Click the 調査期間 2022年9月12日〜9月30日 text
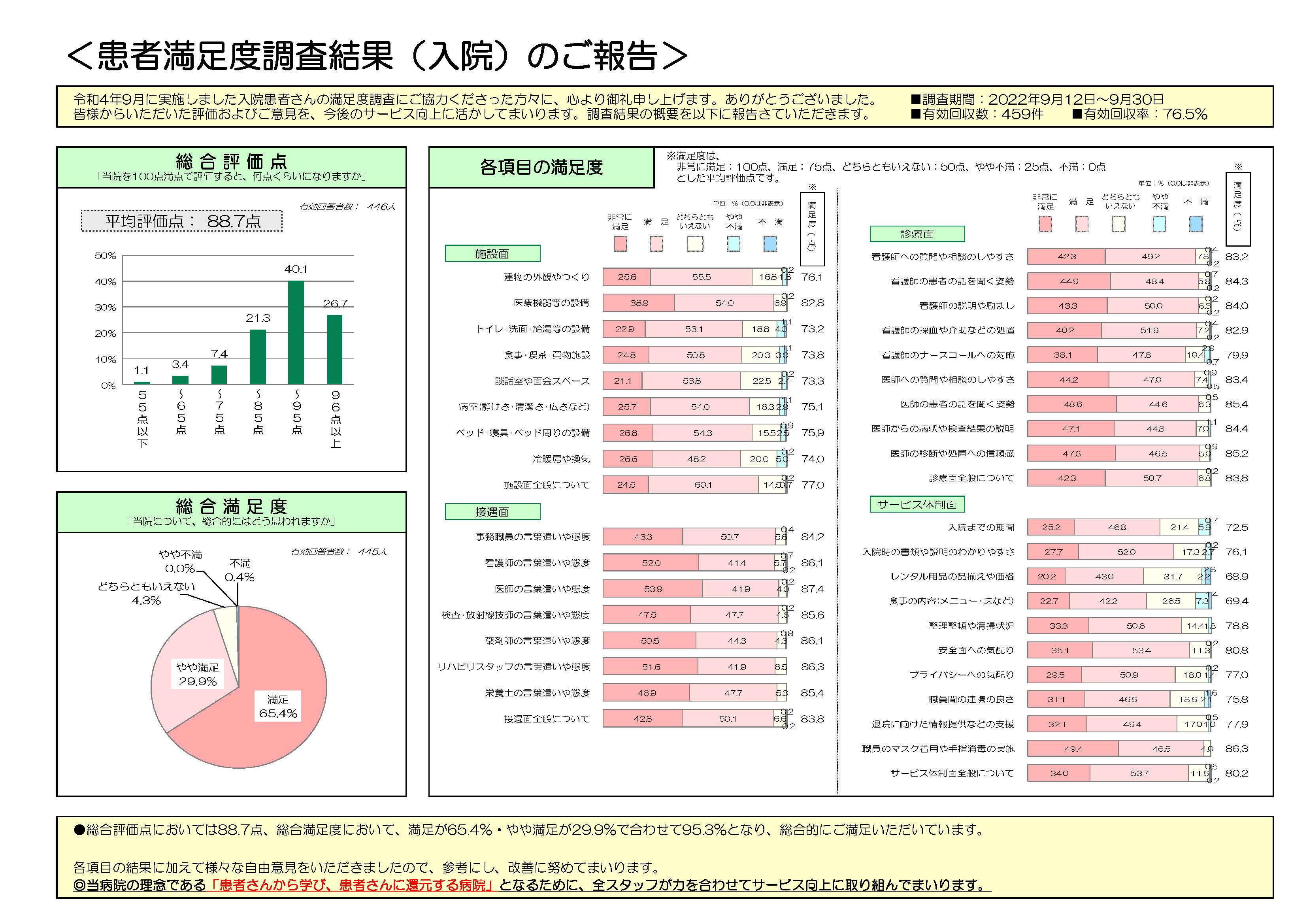 coord(1037,99)
